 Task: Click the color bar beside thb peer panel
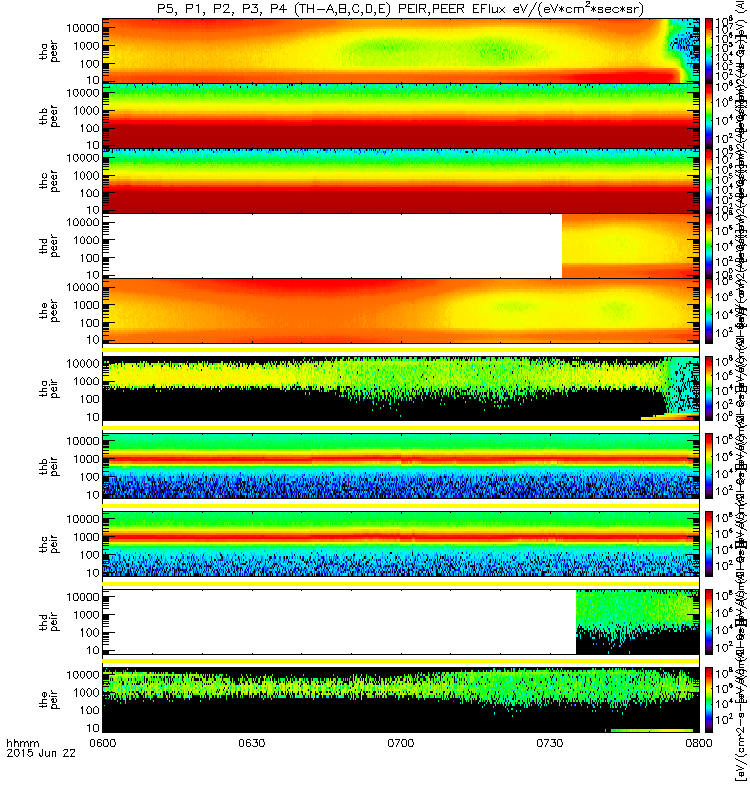coord(709,116)
